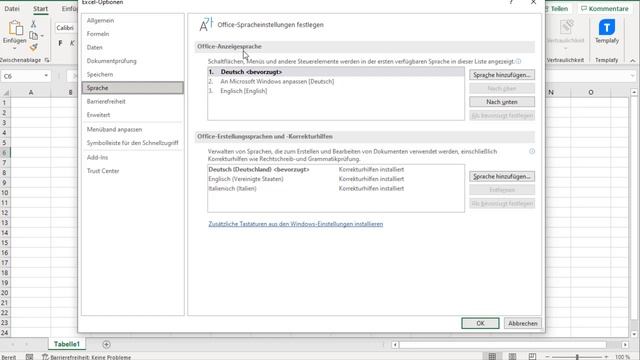The width and height of the screenshot is (640, 360).
Task: Click the cut scissors icon in Excel ribbon
Action: click(33, 24)
